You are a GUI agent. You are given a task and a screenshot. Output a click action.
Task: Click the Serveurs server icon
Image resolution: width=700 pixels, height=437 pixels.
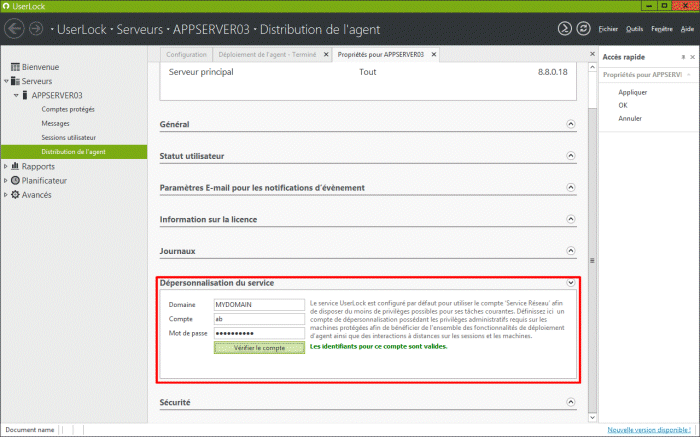coord(15,81)
